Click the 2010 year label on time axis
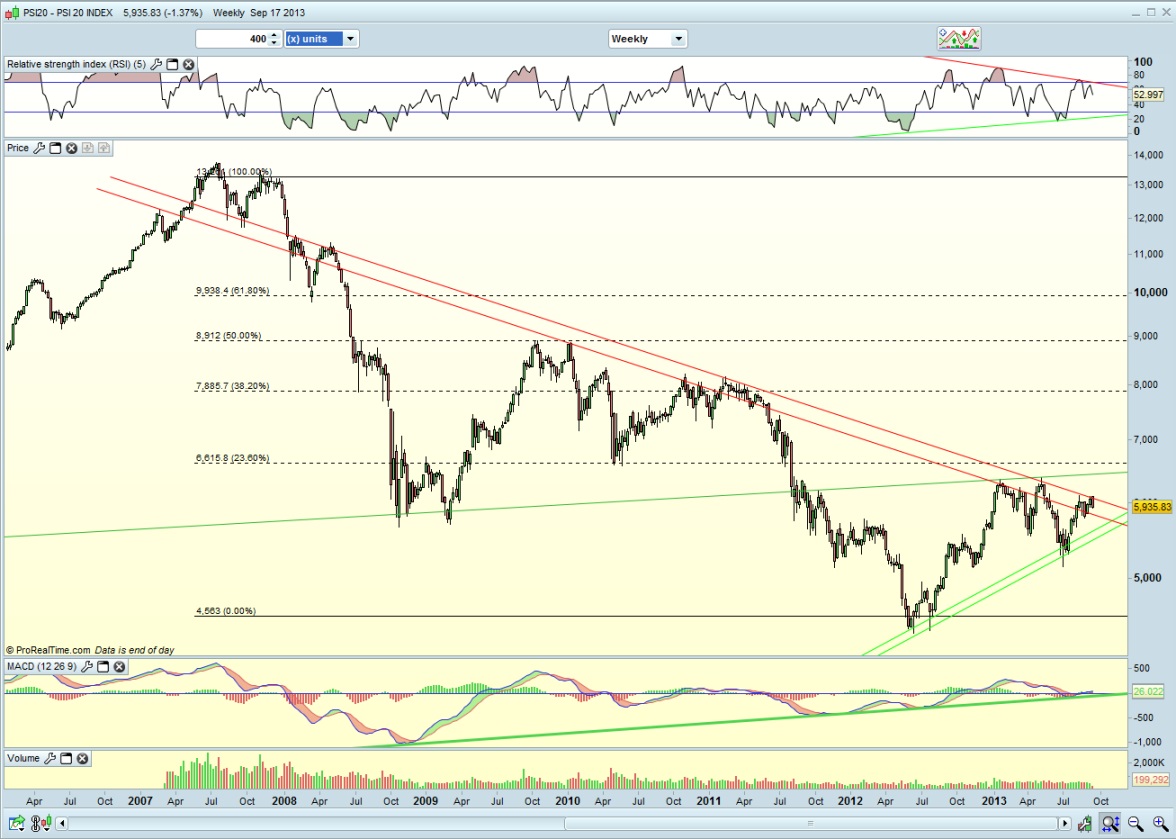 coord(568,801)
